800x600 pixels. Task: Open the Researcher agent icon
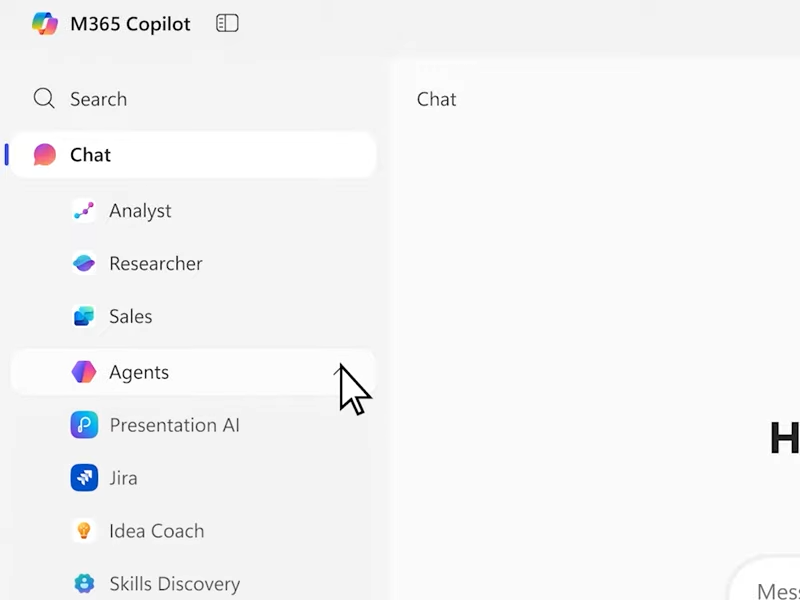tap(85, 263)
